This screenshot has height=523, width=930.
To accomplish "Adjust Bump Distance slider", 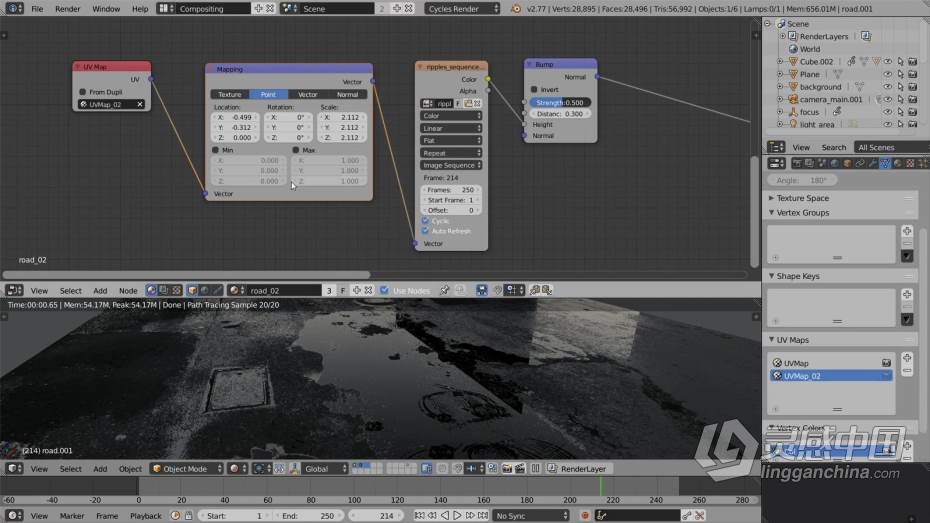I will (559, 113).
